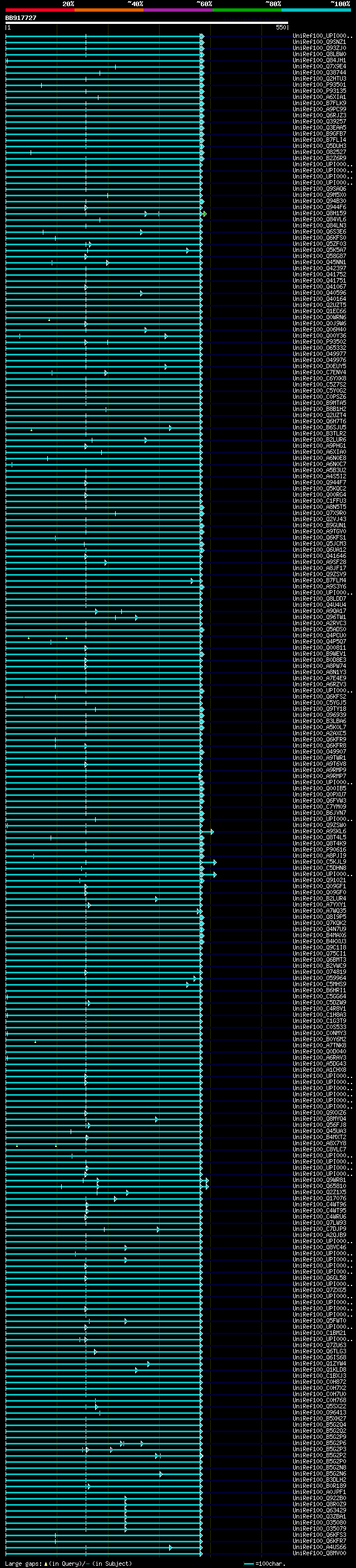This screenshot has width=356, height=1568.
Task: Select hit label UniRef100_Q40596
Action: pyautogui.click(x=319, y=293)
